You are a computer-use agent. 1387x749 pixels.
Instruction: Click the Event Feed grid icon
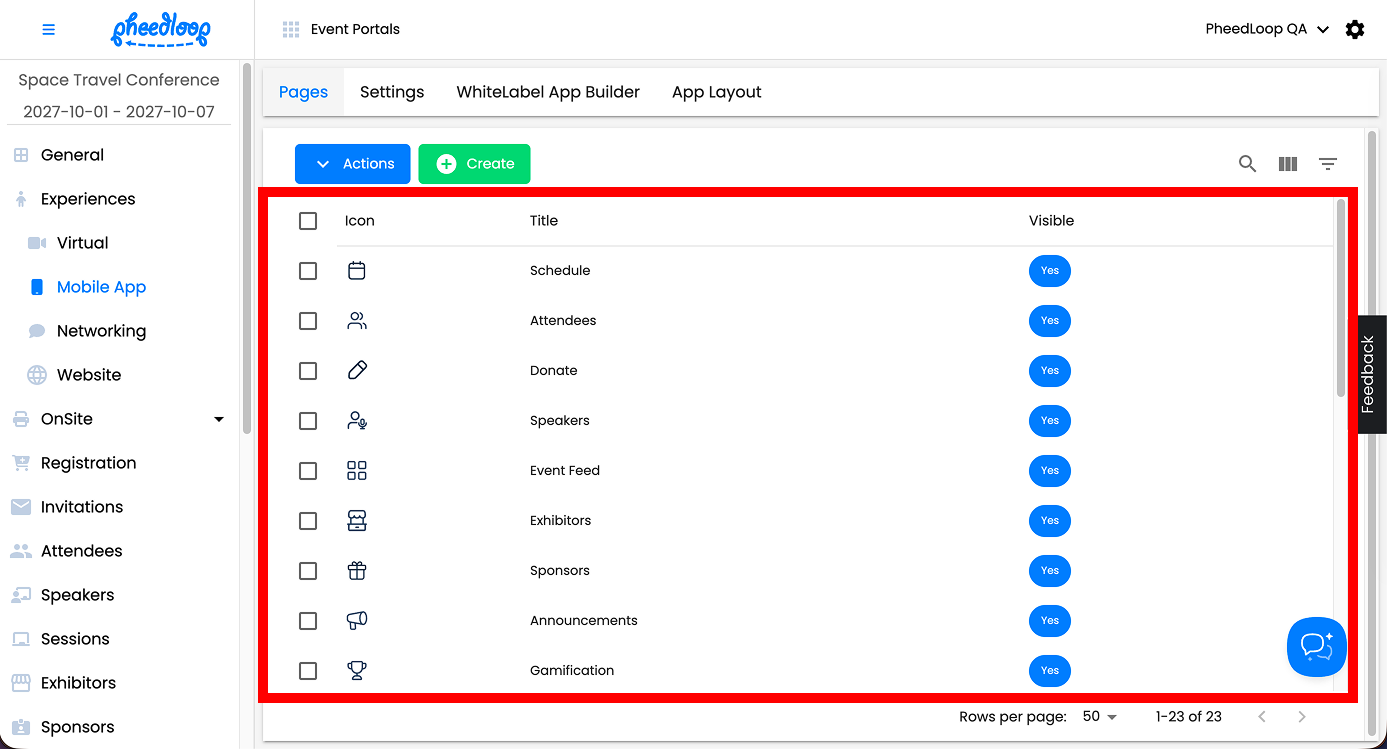click(357, 470)
